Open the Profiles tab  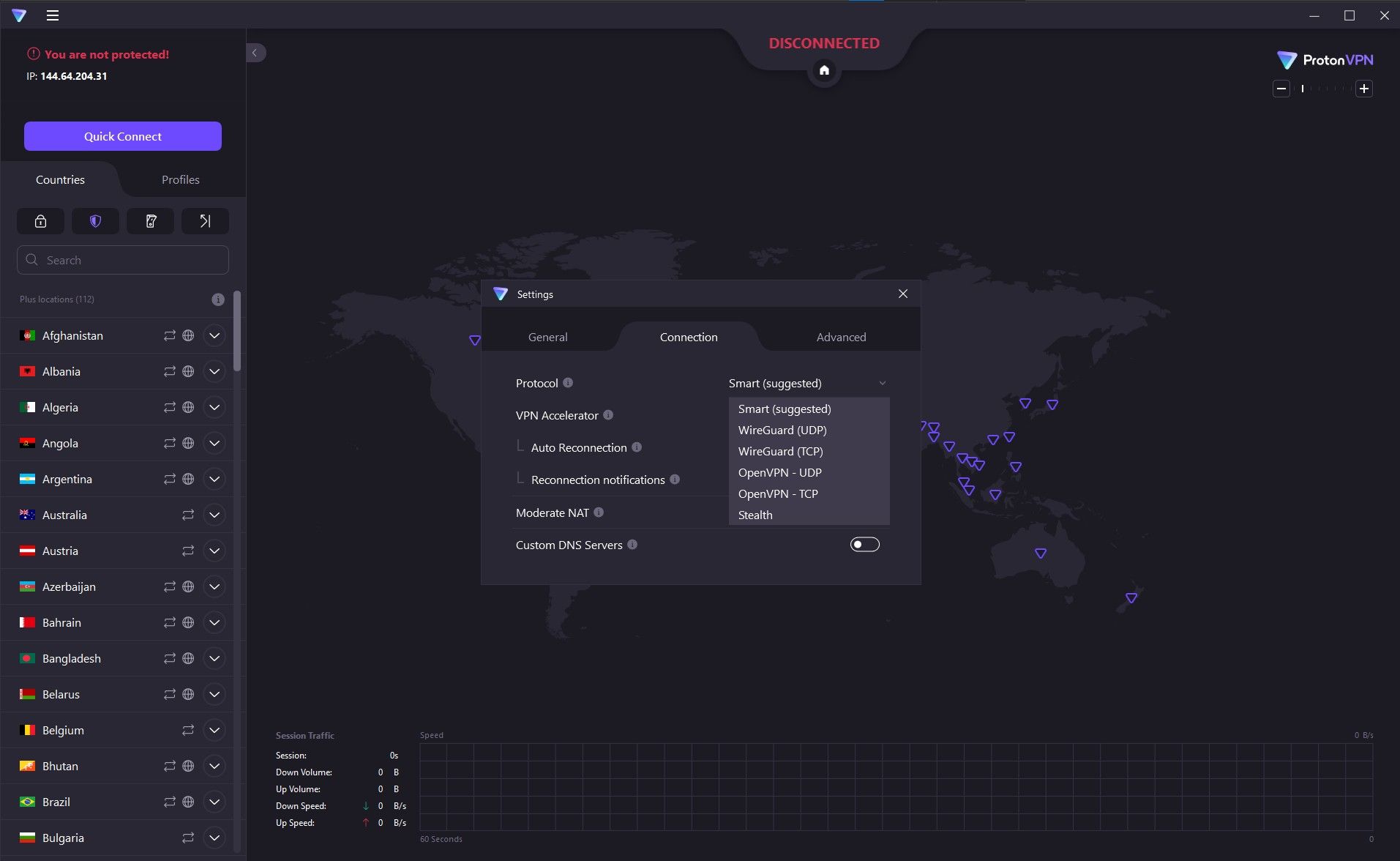(180, 179)
